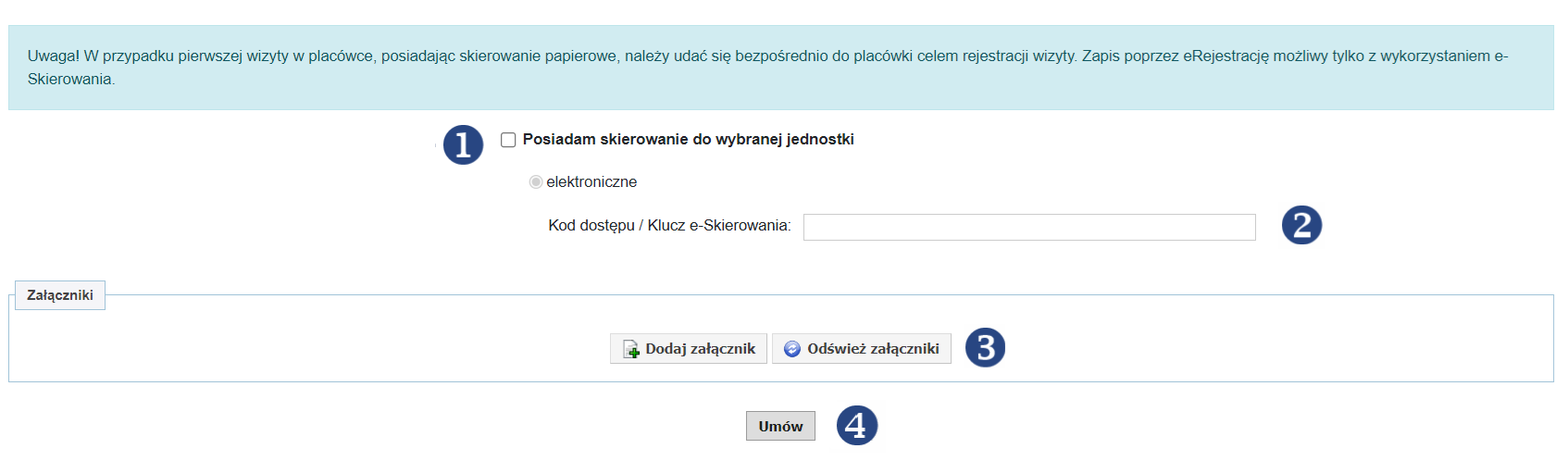Click the document-plus icon for adding attachments
Viewport: 1568px width, 461px height.
[630, 349]
